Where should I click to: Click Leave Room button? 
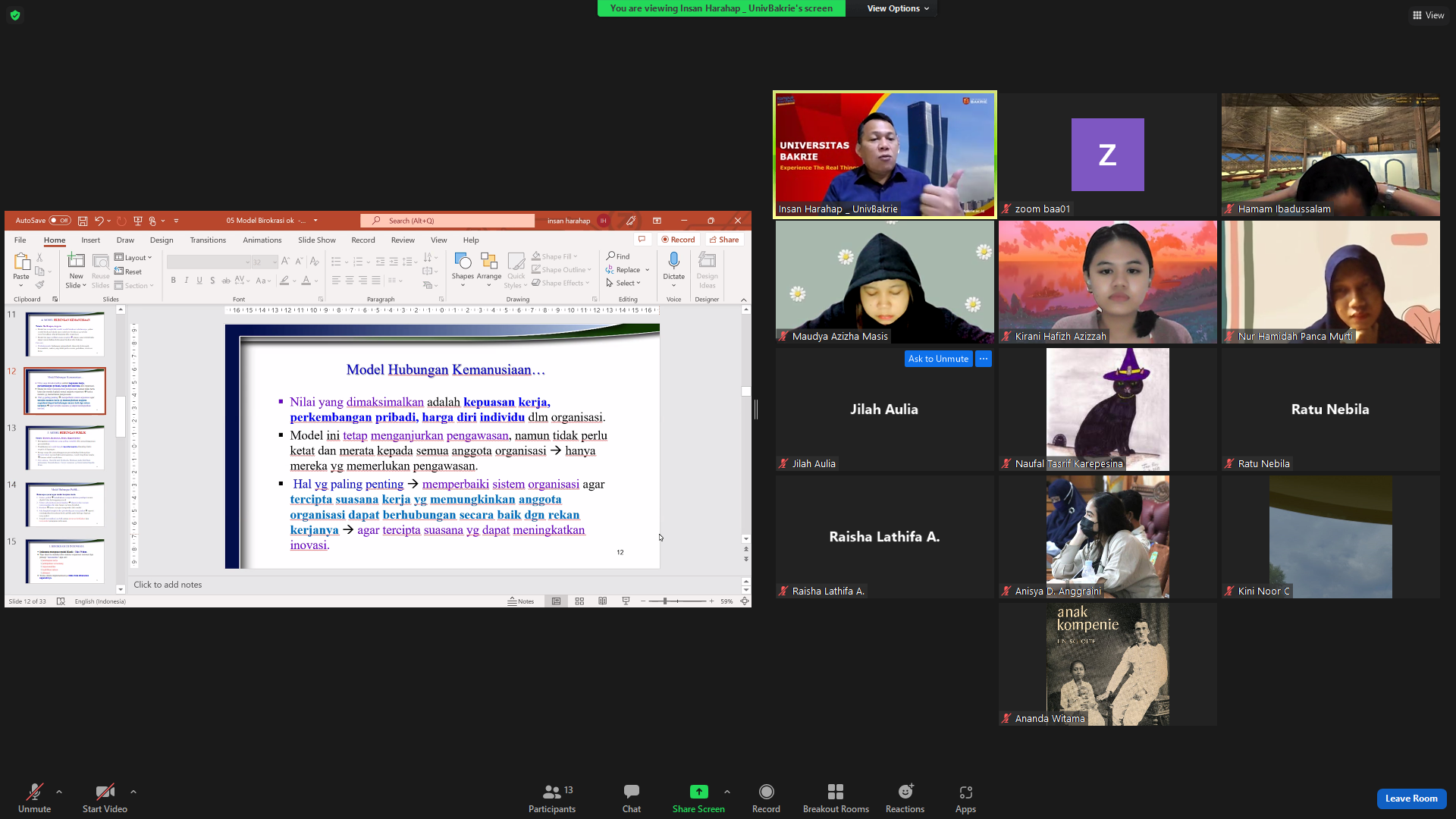1411,799
